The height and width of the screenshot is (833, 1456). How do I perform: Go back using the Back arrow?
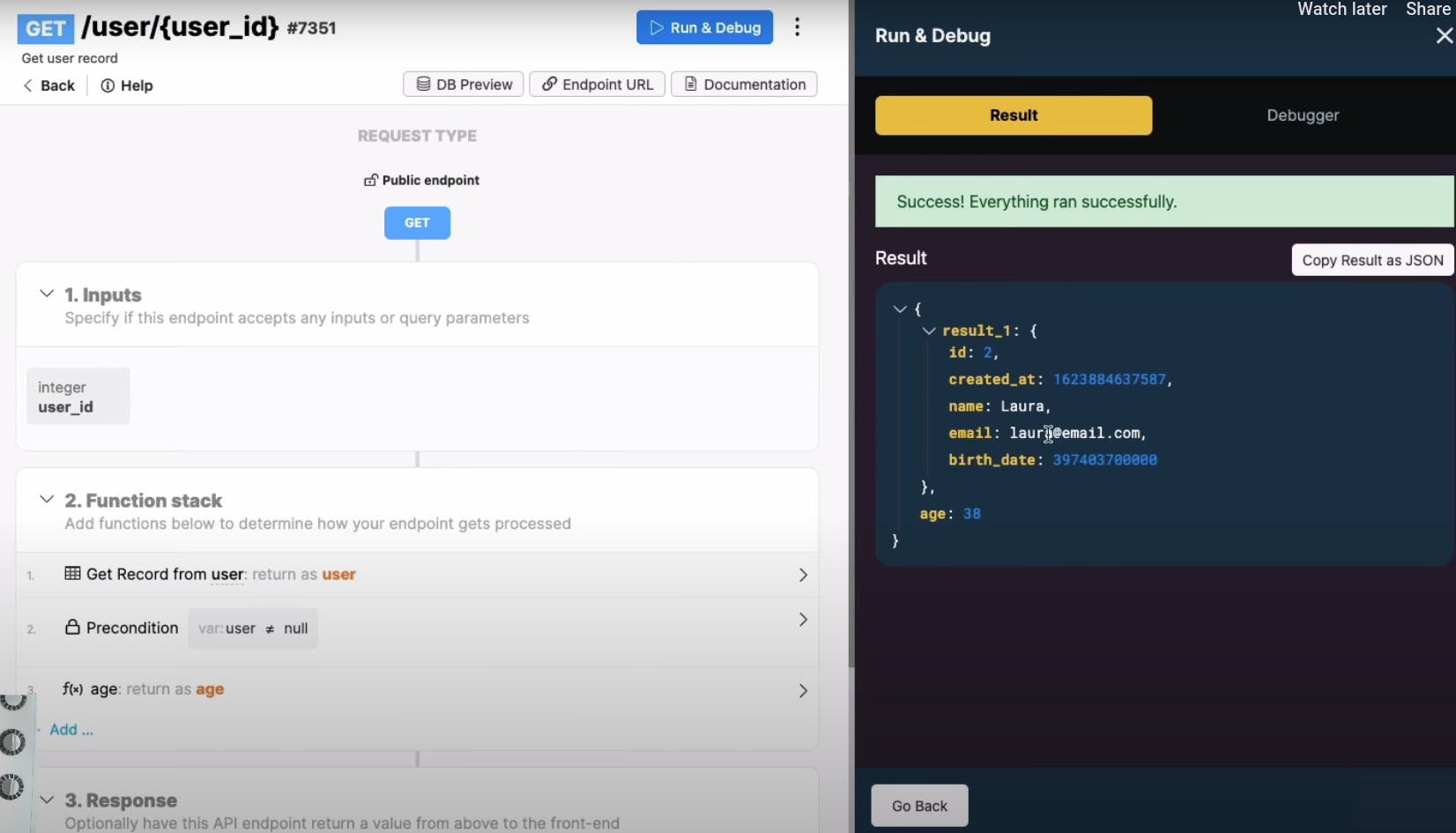(49, 86)
